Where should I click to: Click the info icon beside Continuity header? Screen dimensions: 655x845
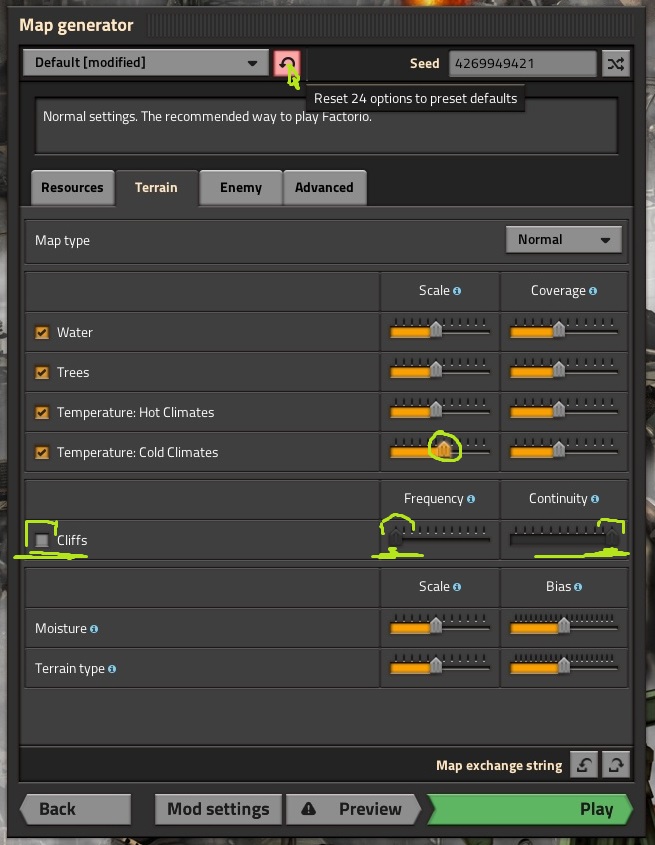[x=595, y=499]
